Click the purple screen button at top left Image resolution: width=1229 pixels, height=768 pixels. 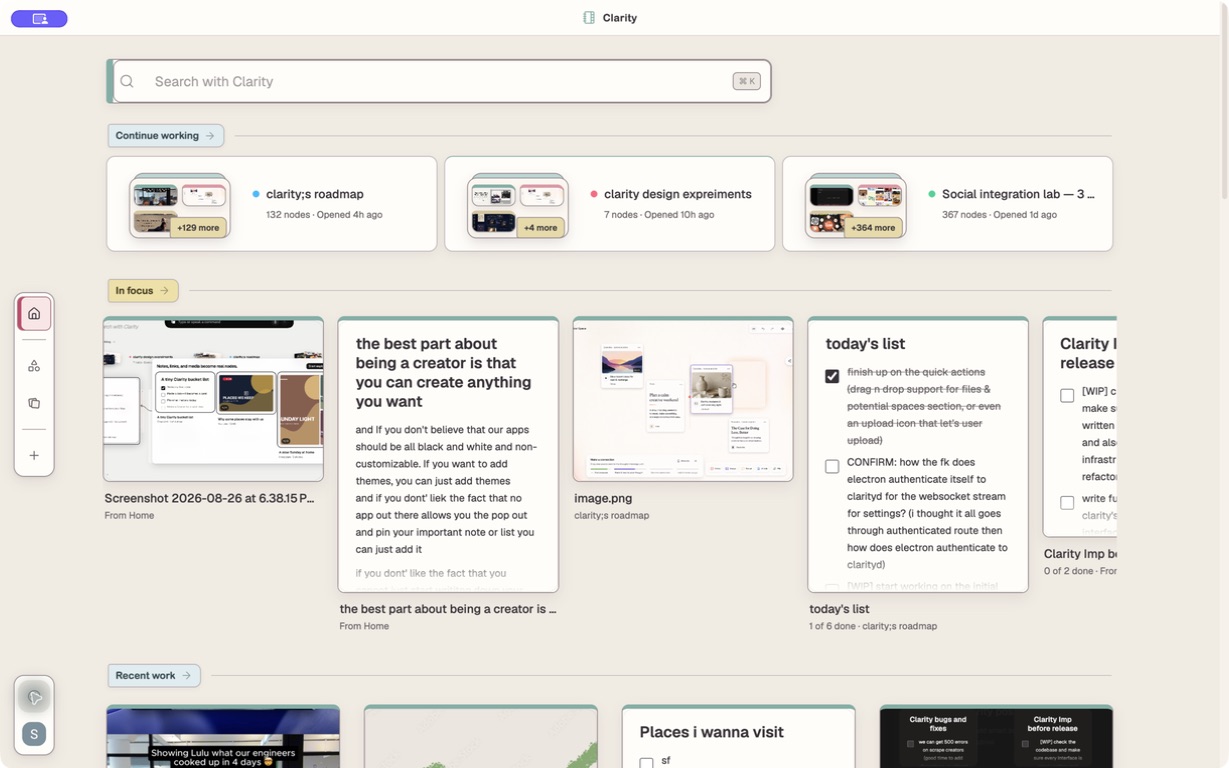[x=39, y=18]
